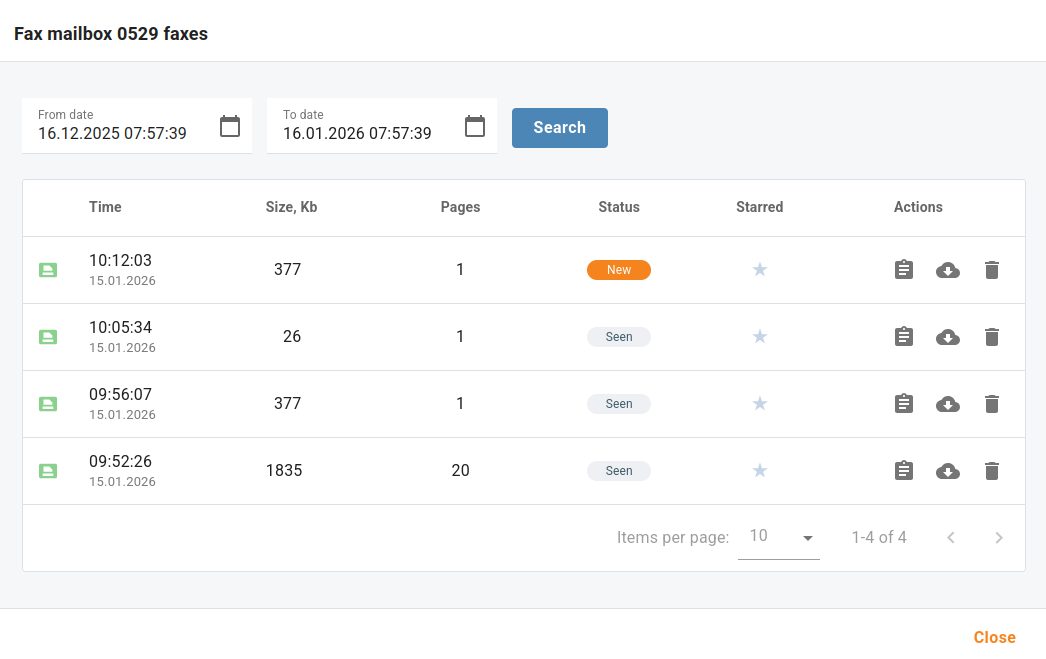Go to previous page of faxes
Screen dimensions: 1046x659
[x=951, y=538]
